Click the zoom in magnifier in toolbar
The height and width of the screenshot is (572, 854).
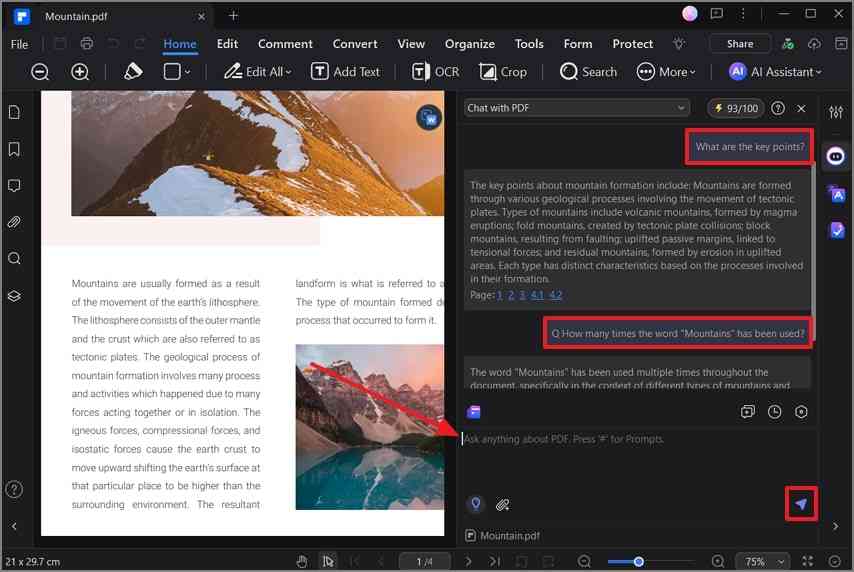click(80, 71)
